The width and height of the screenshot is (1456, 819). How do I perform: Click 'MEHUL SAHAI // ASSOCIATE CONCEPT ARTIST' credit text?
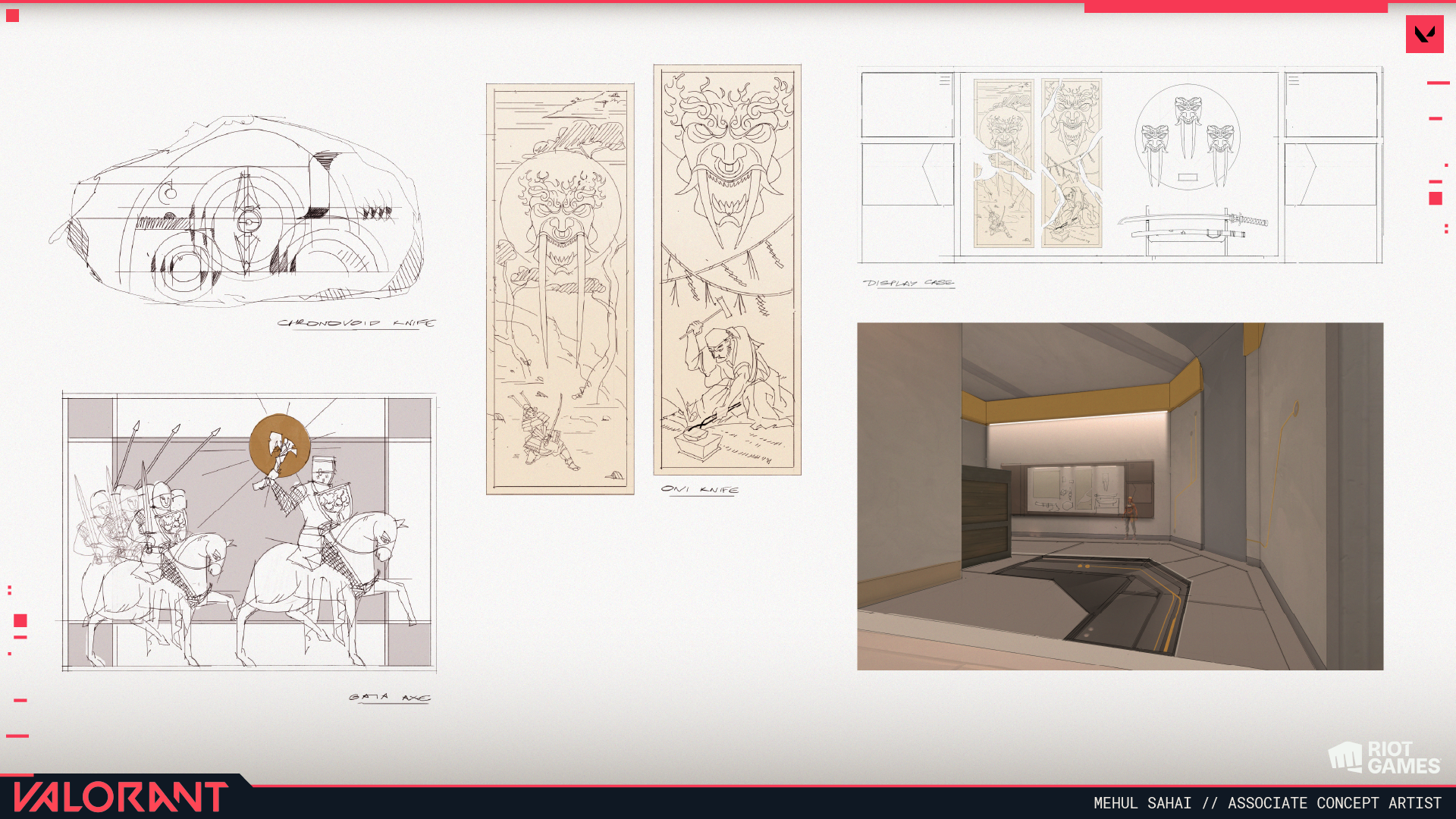coord(1267,803)
